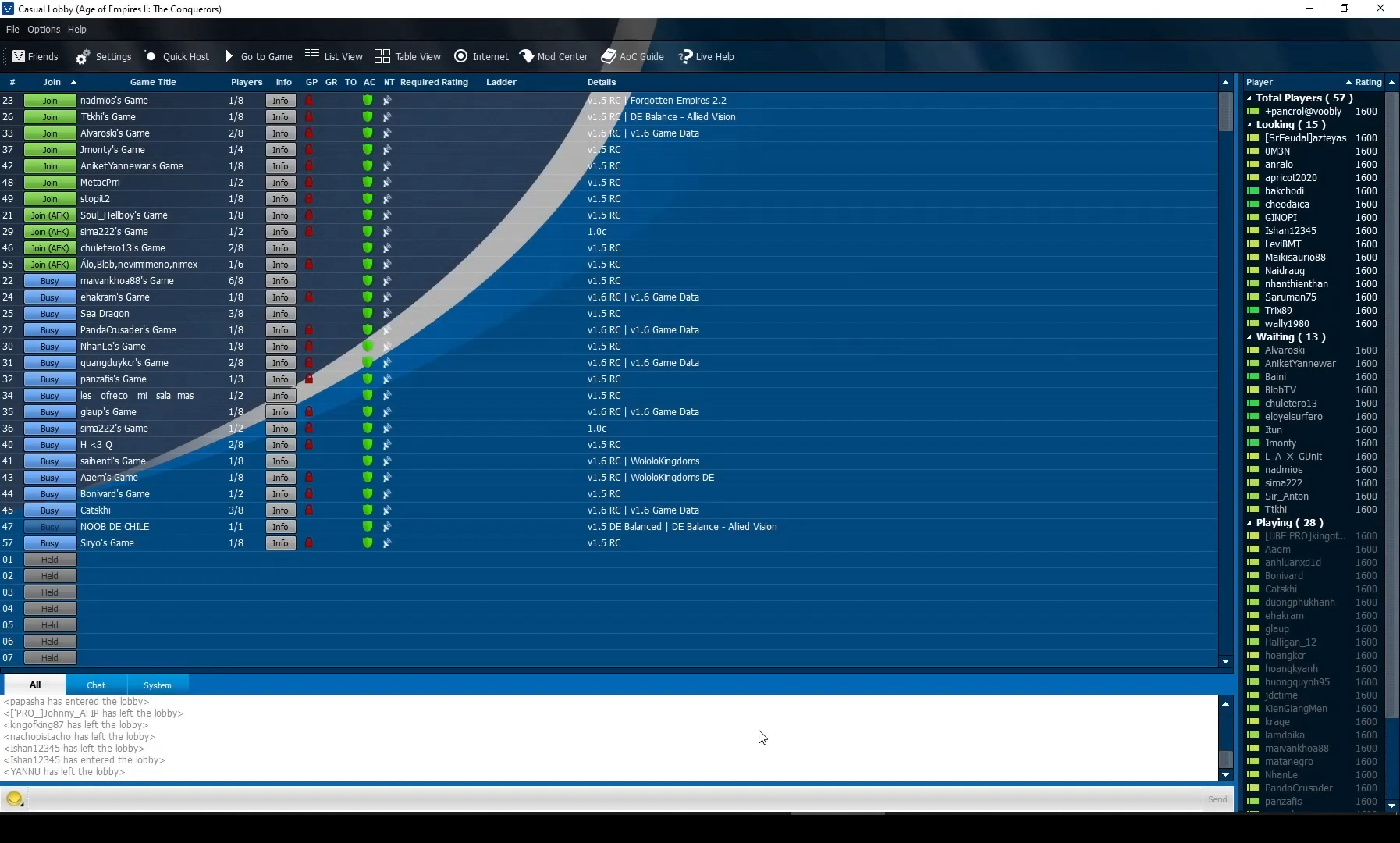
Task: Sort players by the Rating column header
Action: tap(1368, 82)
